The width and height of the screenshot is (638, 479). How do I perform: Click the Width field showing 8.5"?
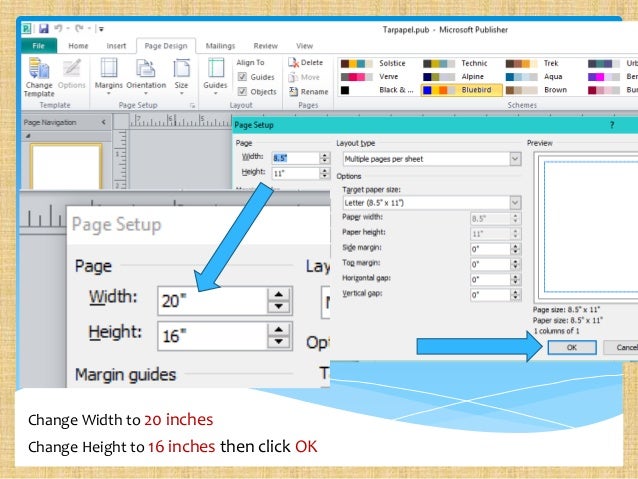(295, 158)
